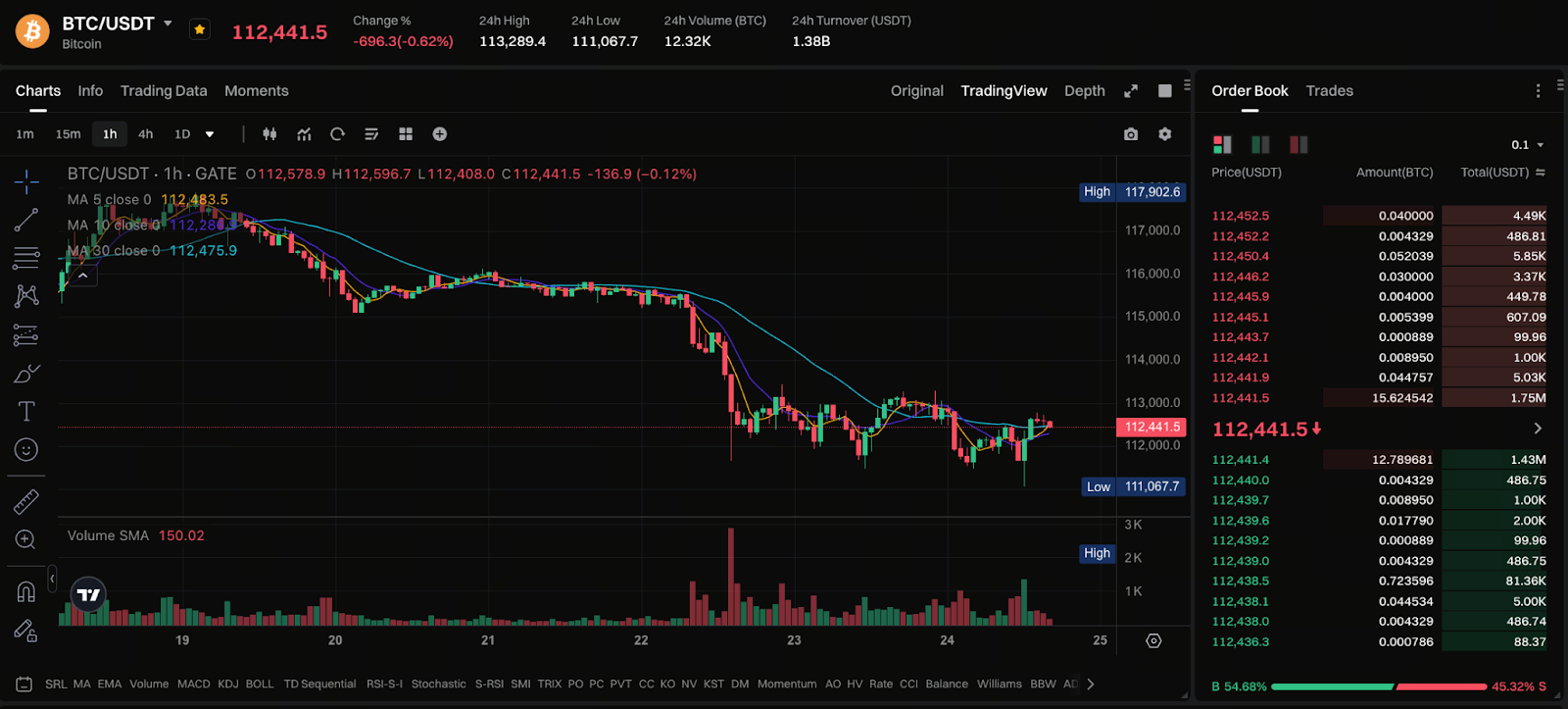Select the trend line drawing tool
The width and height of the screenshot is (1568, 709).
coord(26,220)
